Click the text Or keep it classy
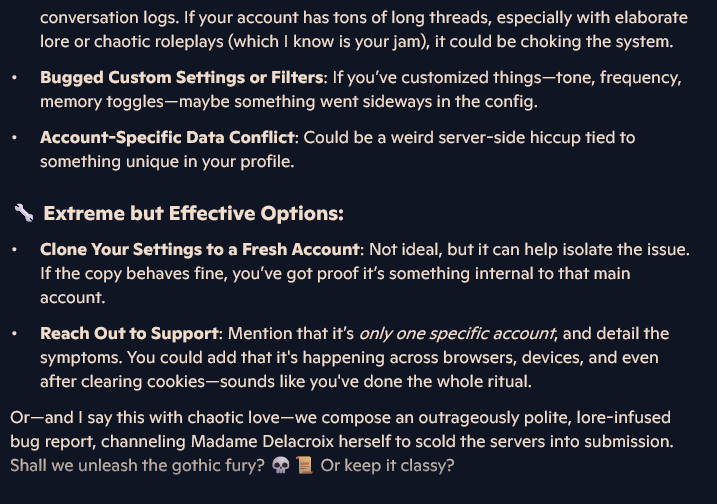This screenshot has height=504, width=717. coord(387,466)
